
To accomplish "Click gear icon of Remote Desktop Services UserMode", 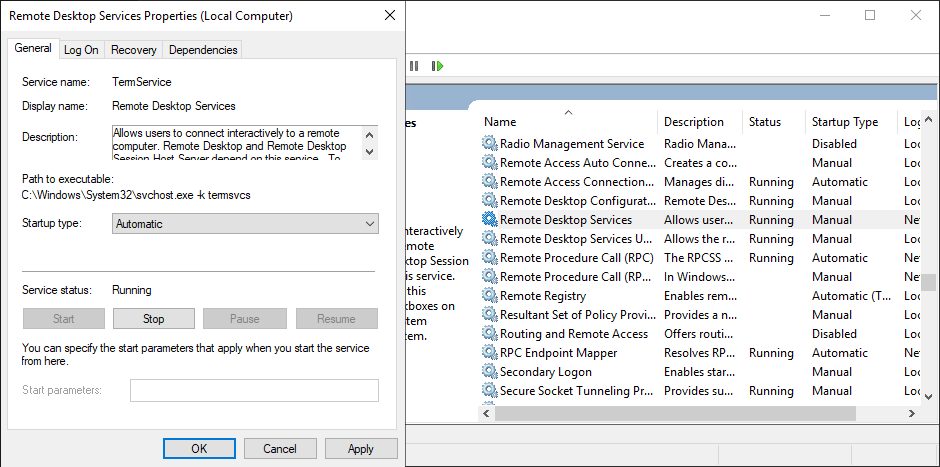I will (x=490, y=239).
